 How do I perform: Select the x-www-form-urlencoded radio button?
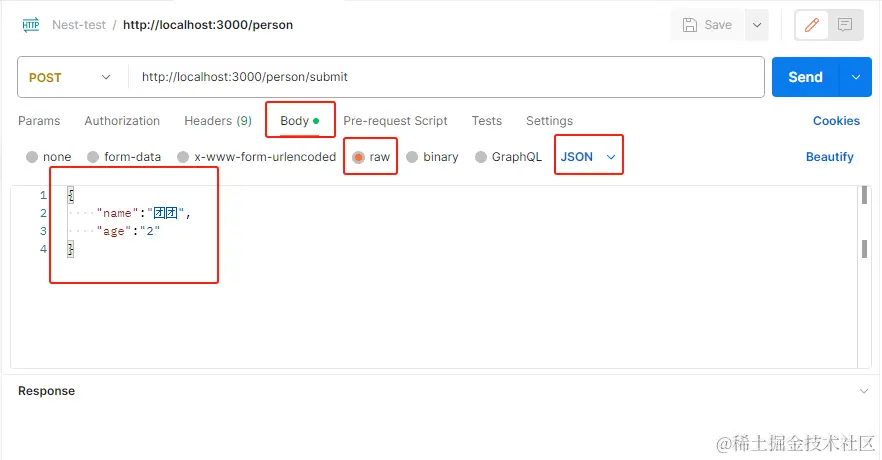point(183,157)
